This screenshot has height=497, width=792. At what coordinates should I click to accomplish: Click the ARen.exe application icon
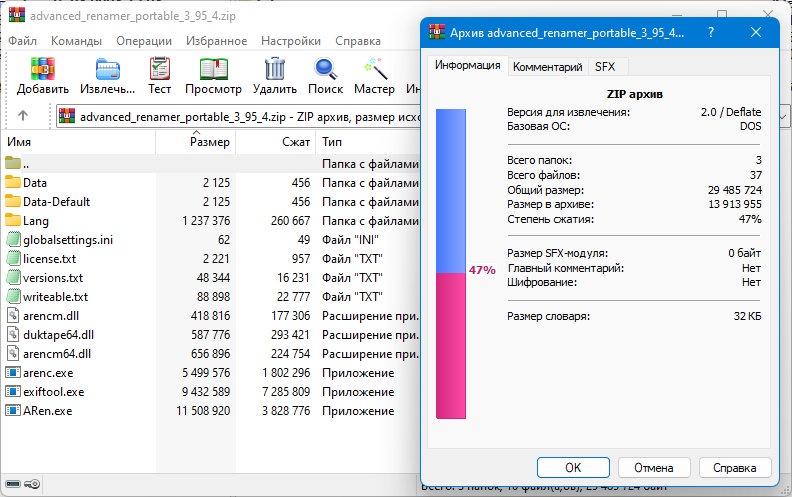tap(13, 411)
